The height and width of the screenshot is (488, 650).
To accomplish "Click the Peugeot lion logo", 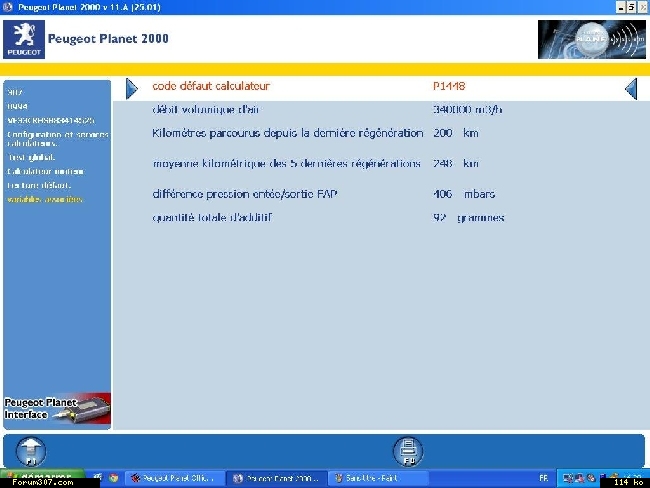I will (24, 39).
